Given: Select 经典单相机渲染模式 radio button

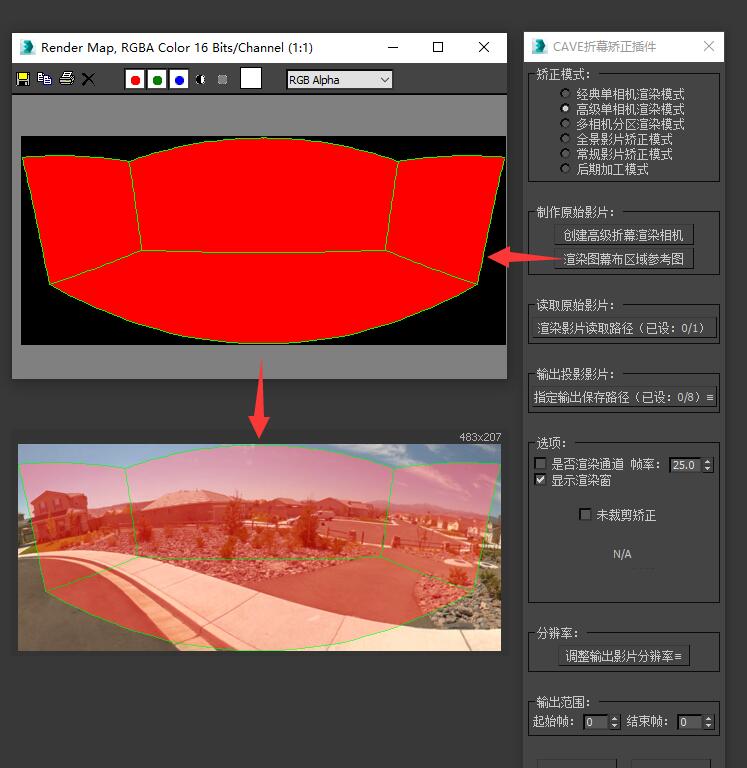Looking at the screenshot, I should tap(566, 94).
